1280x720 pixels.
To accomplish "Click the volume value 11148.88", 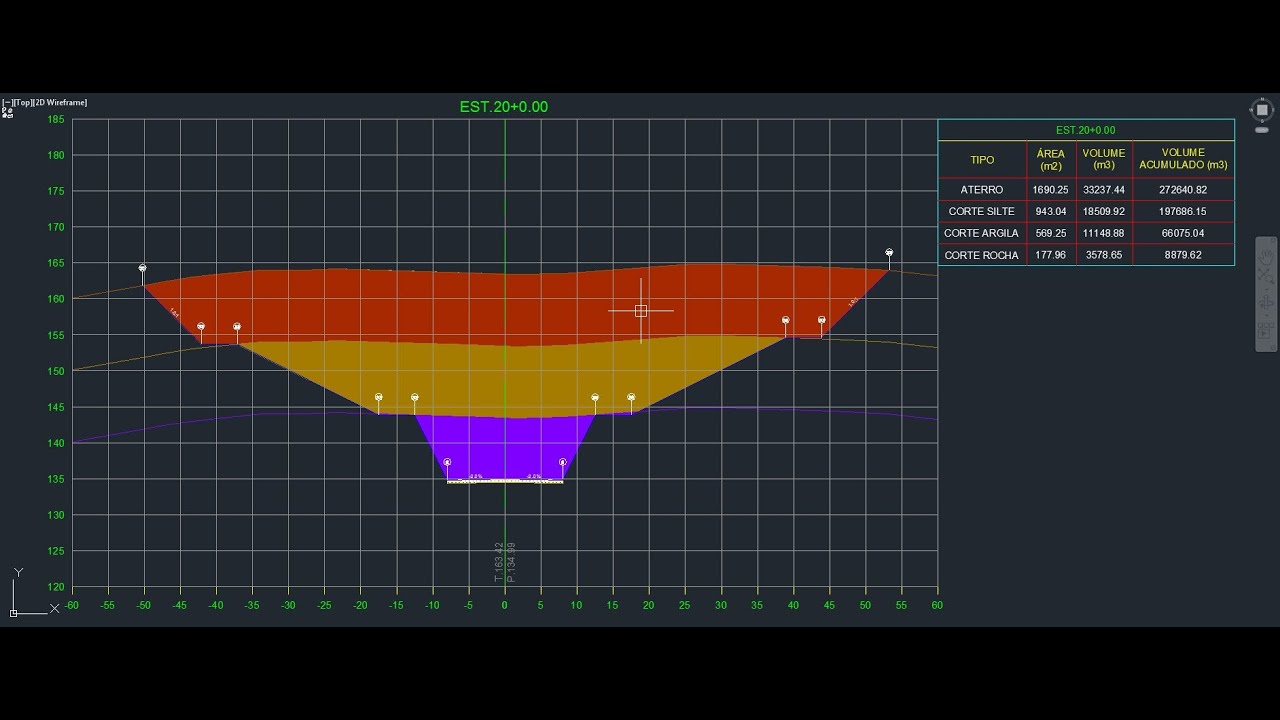I will pyautogui.click(x=1104, y=234).
